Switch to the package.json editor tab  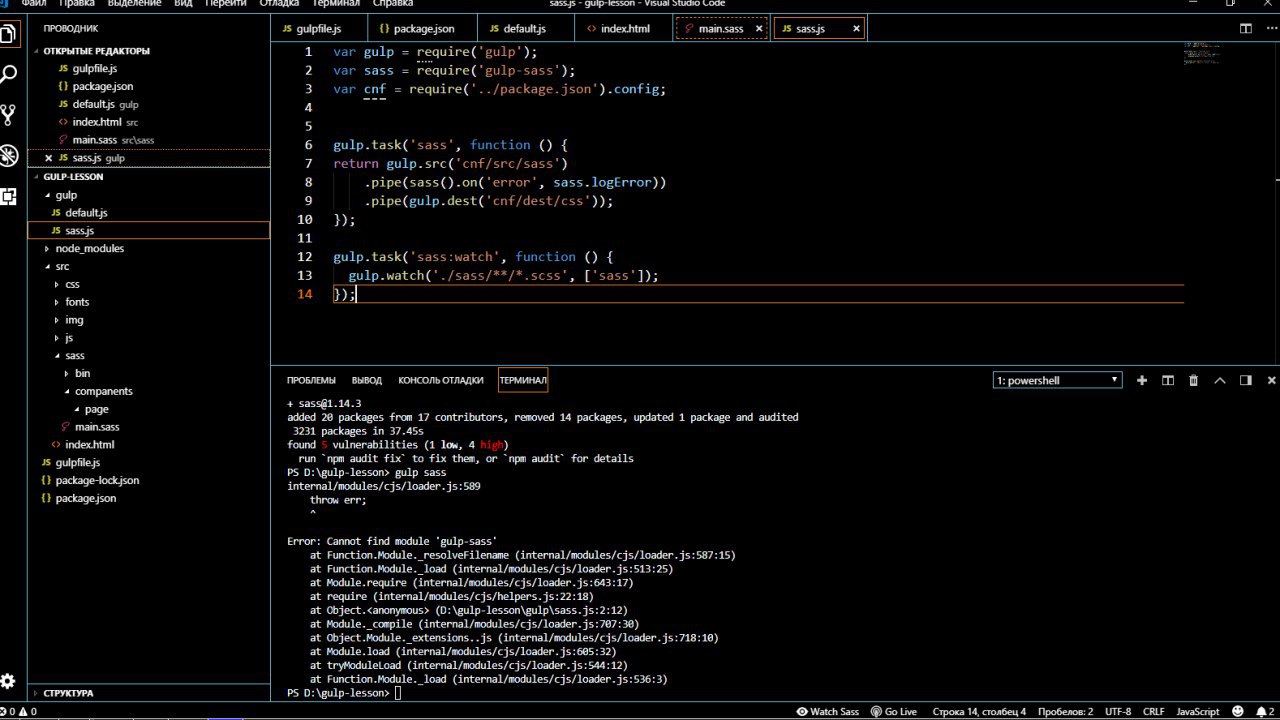(424, 29)
